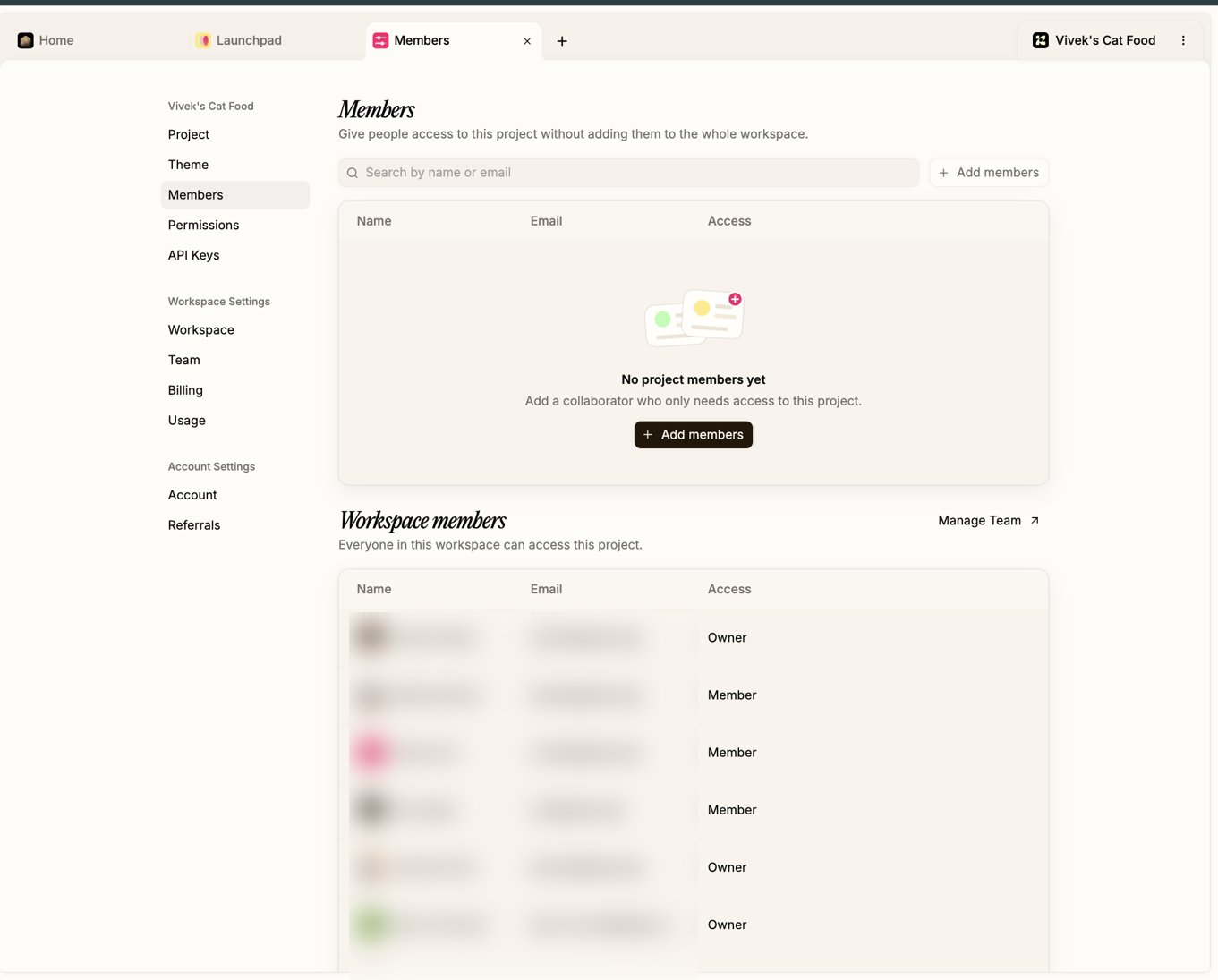Click the Members tab icon
This screenshot has height=980, width=1218.
click(x=380, y=40)
